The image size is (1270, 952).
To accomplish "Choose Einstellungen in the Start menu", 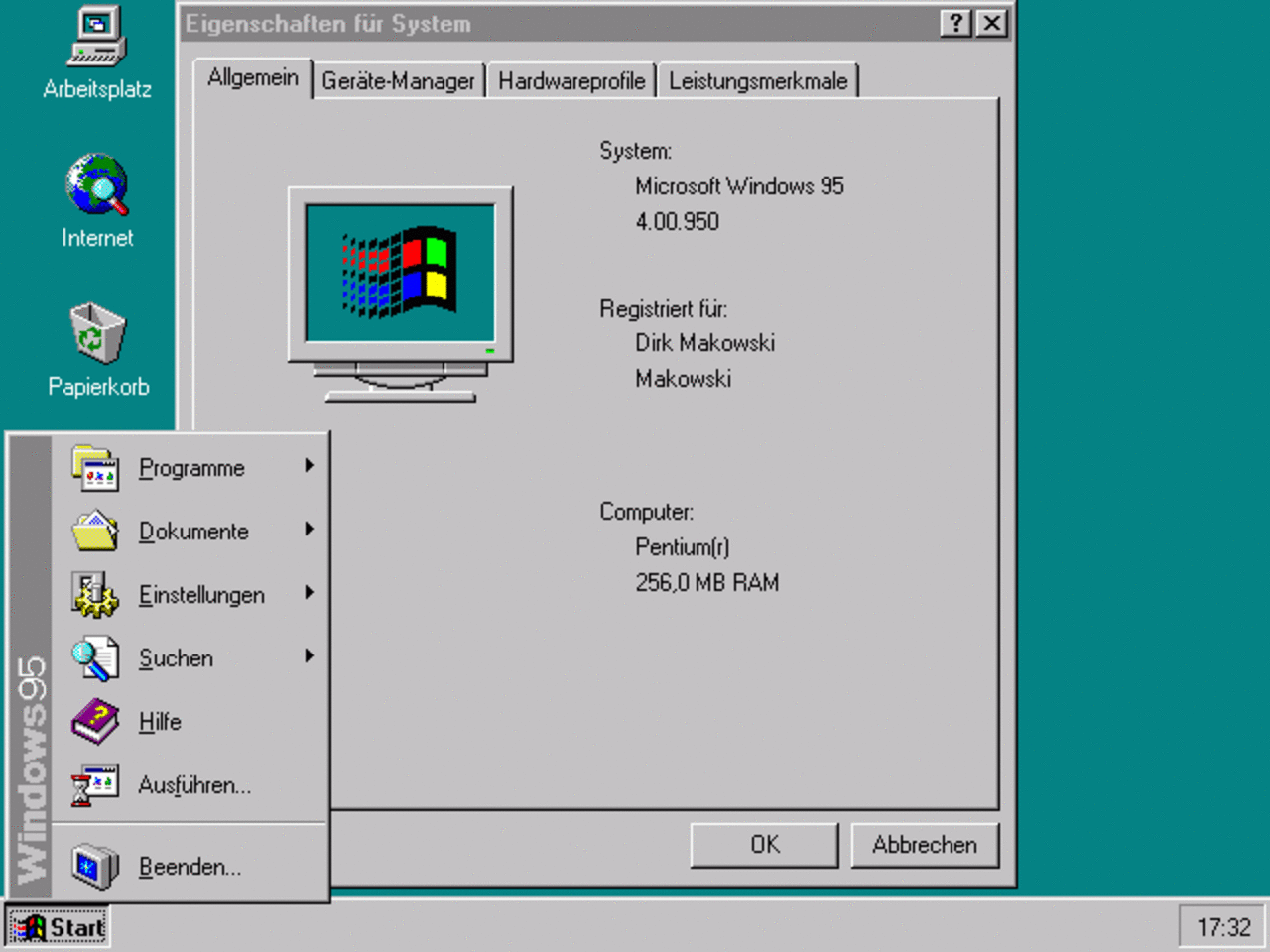I will [190, 595].
